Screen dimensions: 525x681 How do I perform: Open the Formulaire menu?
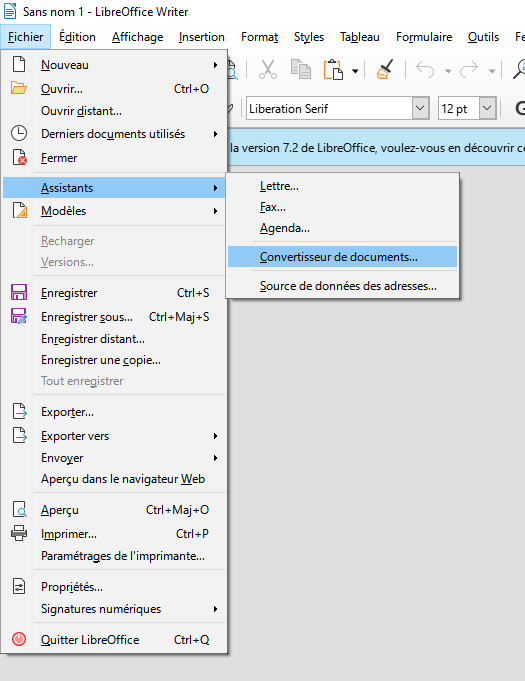coord(424,37)
